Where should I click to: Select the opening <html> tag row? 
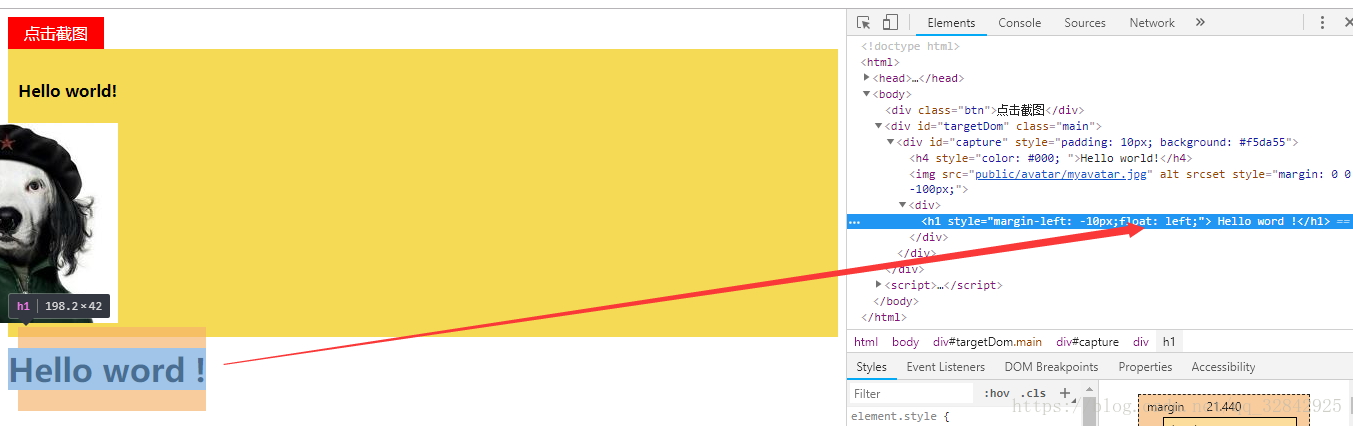tap(1100, 62)
